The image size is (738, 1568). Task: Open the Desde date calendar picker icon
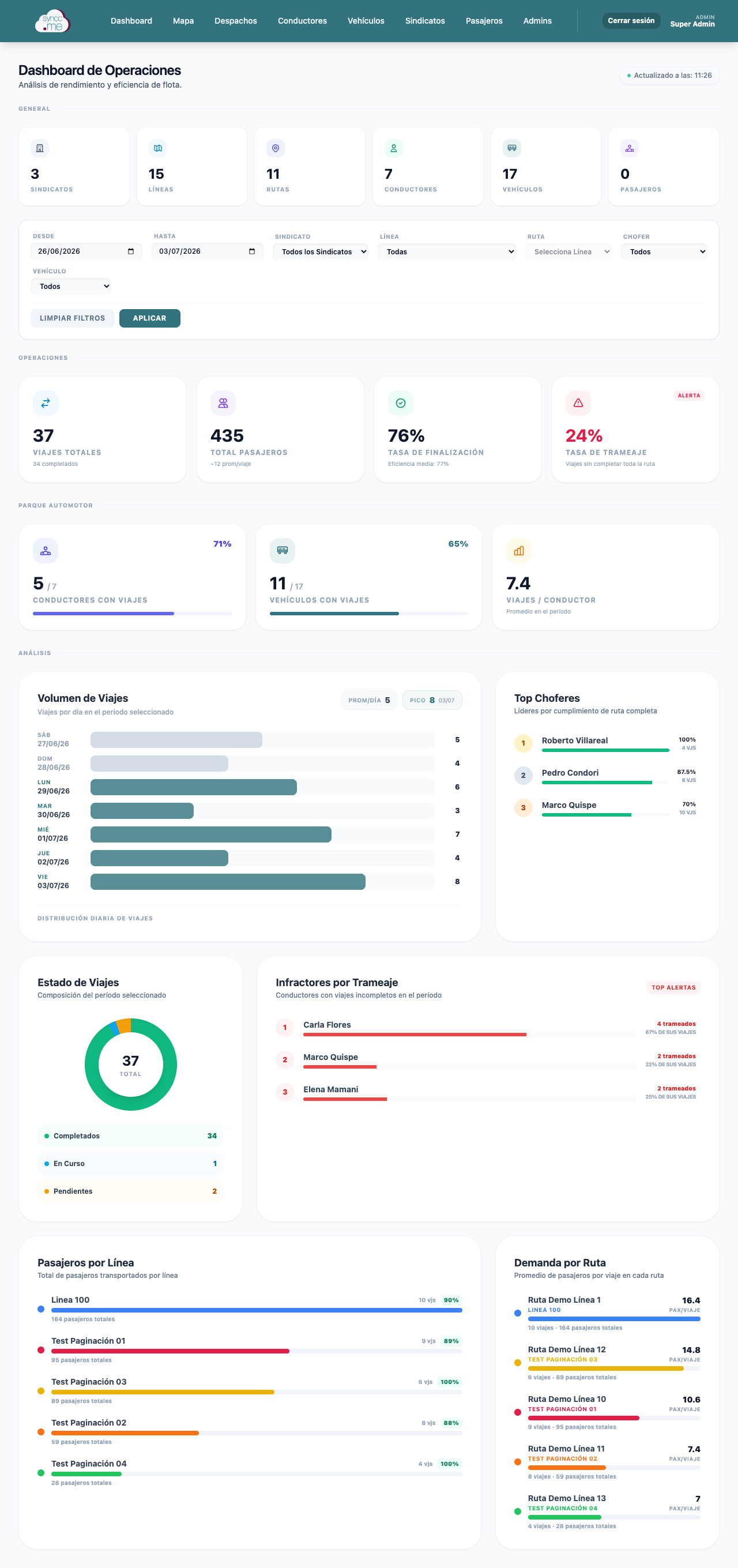point(131,251)
